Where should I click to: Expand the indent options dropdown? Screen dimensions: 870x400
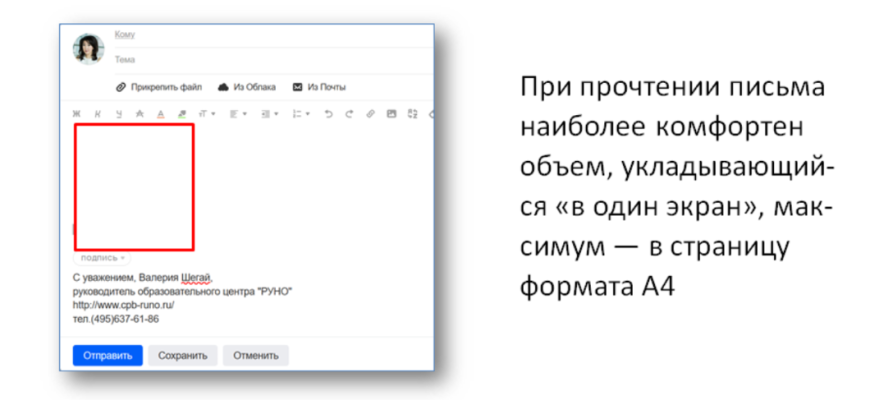(x=268, y=114)
